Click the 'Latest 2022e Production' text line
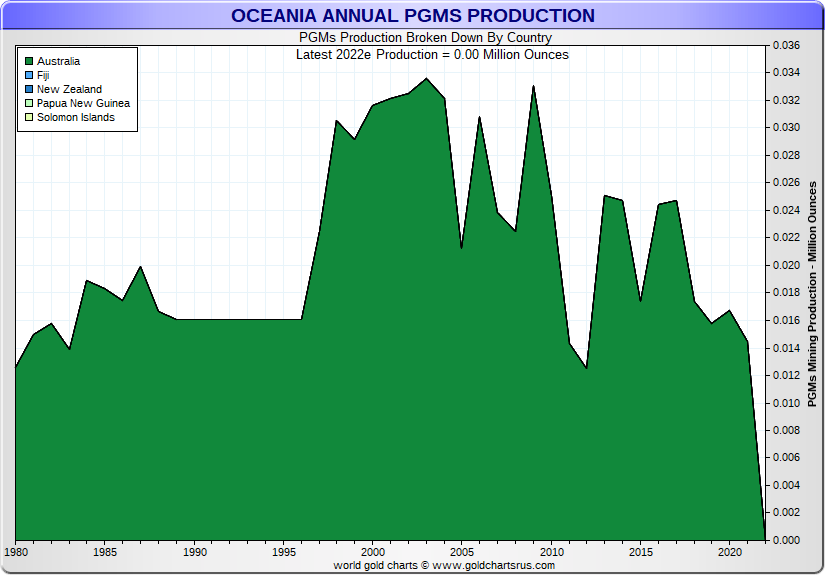825x575 pixels. (x=432, y=55)
